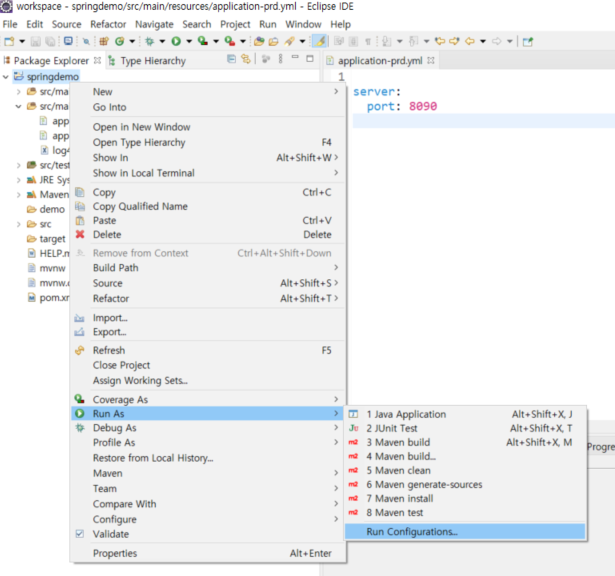Image resolution: width=615 pixels, height=576 pixels.
Task: Click the green Run toolbar icon
Action: 175,41
